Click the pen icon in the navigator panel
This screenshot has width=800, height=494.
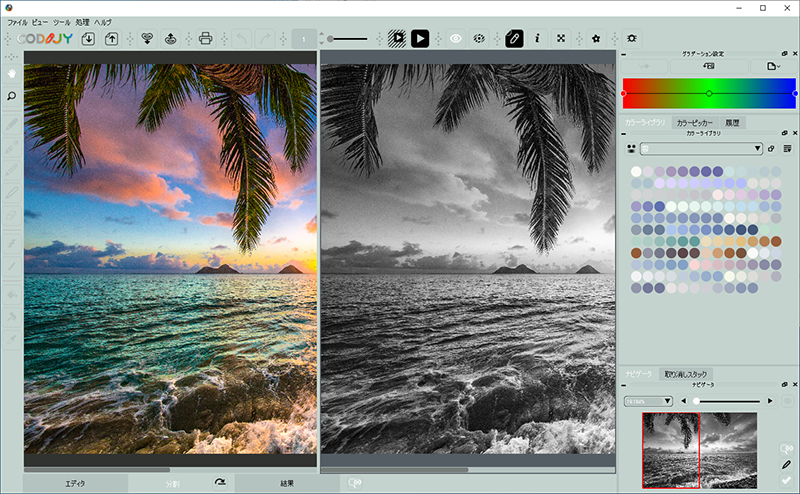(x=786, y=464)
